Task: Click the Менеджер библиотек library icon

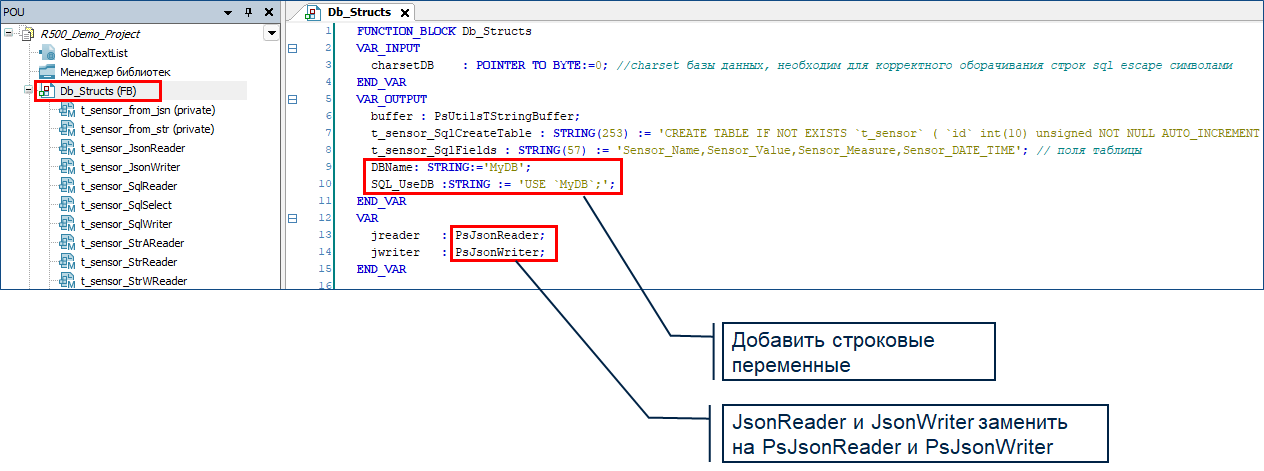Action: 47,72
